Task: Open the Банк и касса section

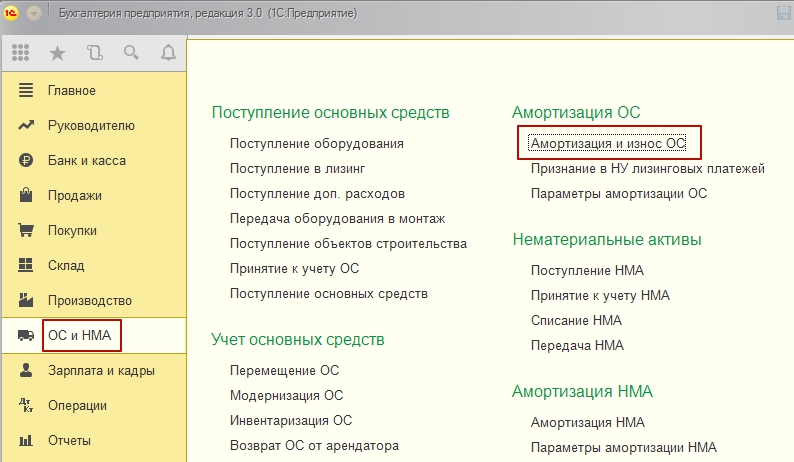Action: (x=87, y=161)
